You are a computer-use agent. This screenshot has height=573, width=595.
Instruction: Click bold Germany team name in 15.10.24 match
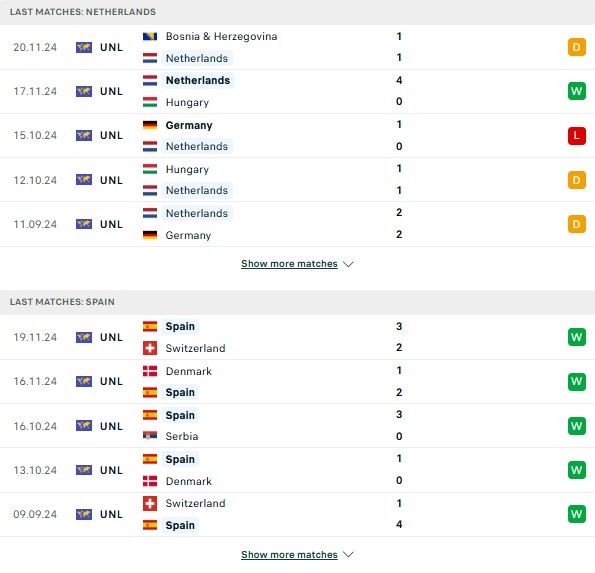coord(189,125)
